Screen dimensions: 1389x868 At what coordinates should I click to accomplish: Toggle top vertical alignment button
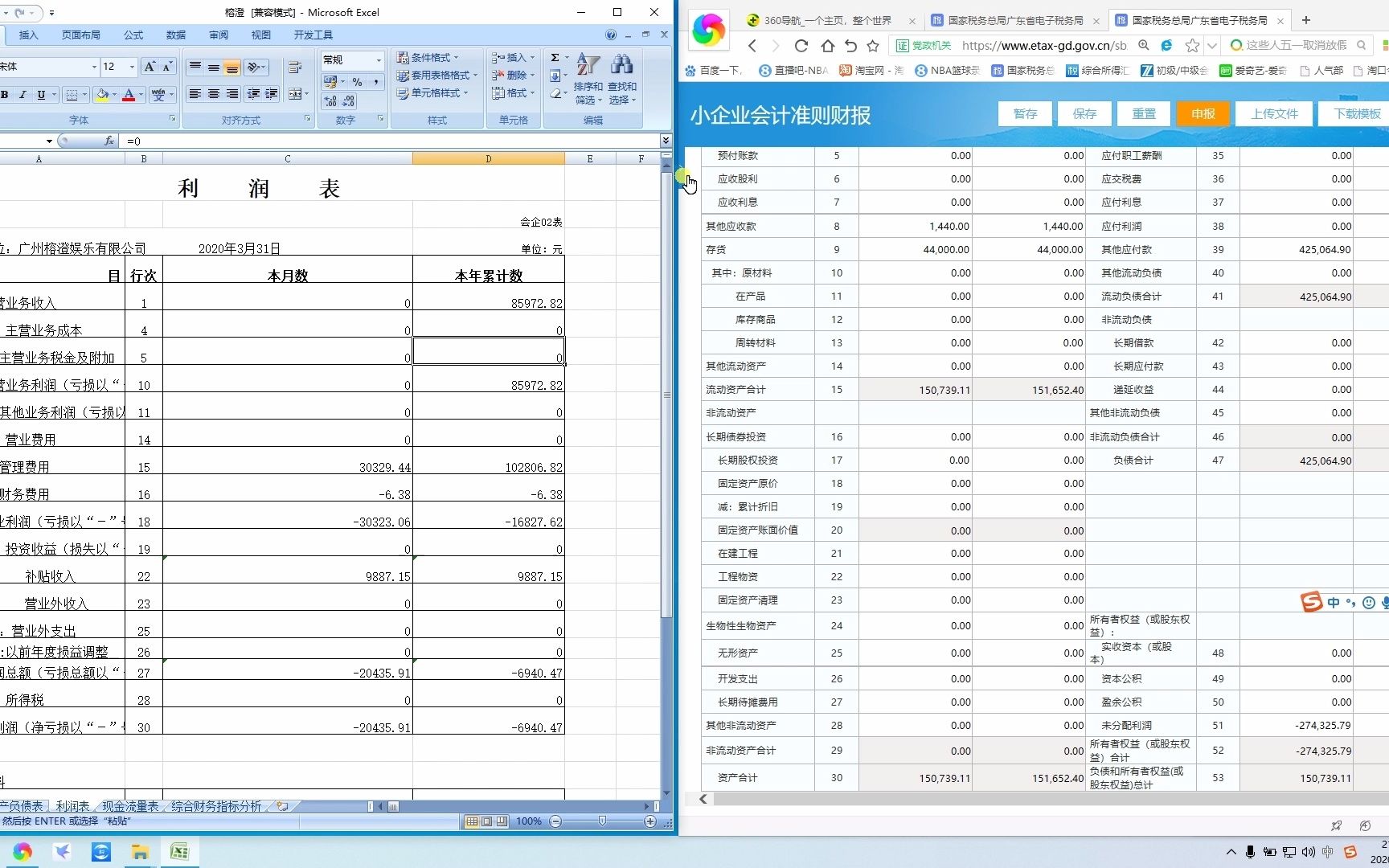coord(195,68)
